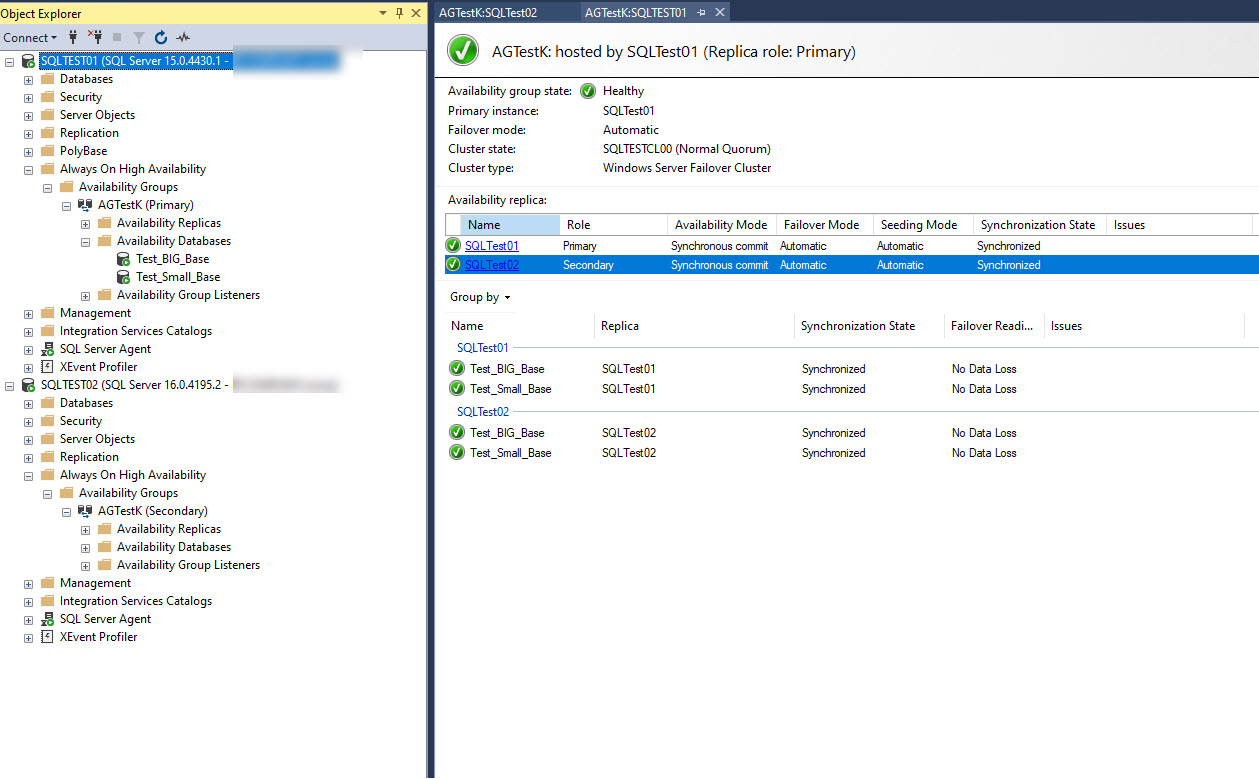Click the Test_BIG_Base database icon in tree
Image resolution: width=1259 pixels, height=779 pixels.
124,259
